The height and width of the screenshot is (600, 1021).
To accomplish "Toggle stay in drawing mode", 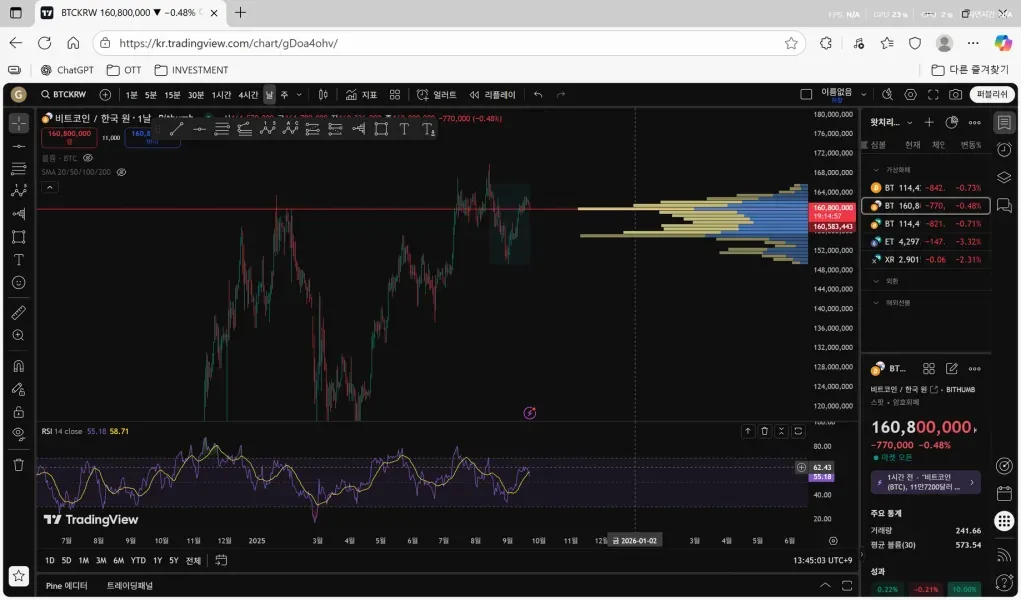I will click(x=19, y=389).
